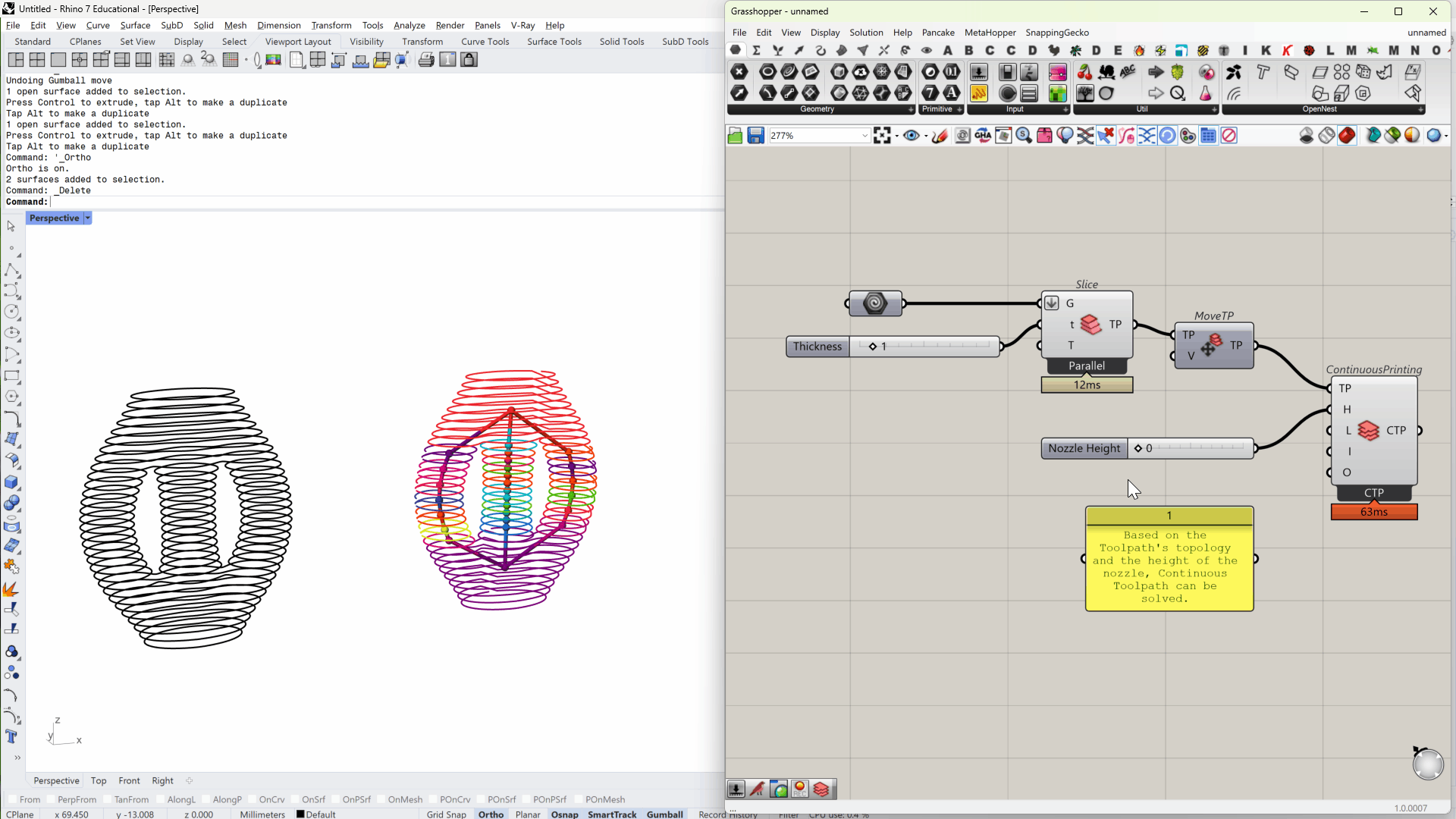
Task: Click the red no-preview circle icon
Action: 1229,136
